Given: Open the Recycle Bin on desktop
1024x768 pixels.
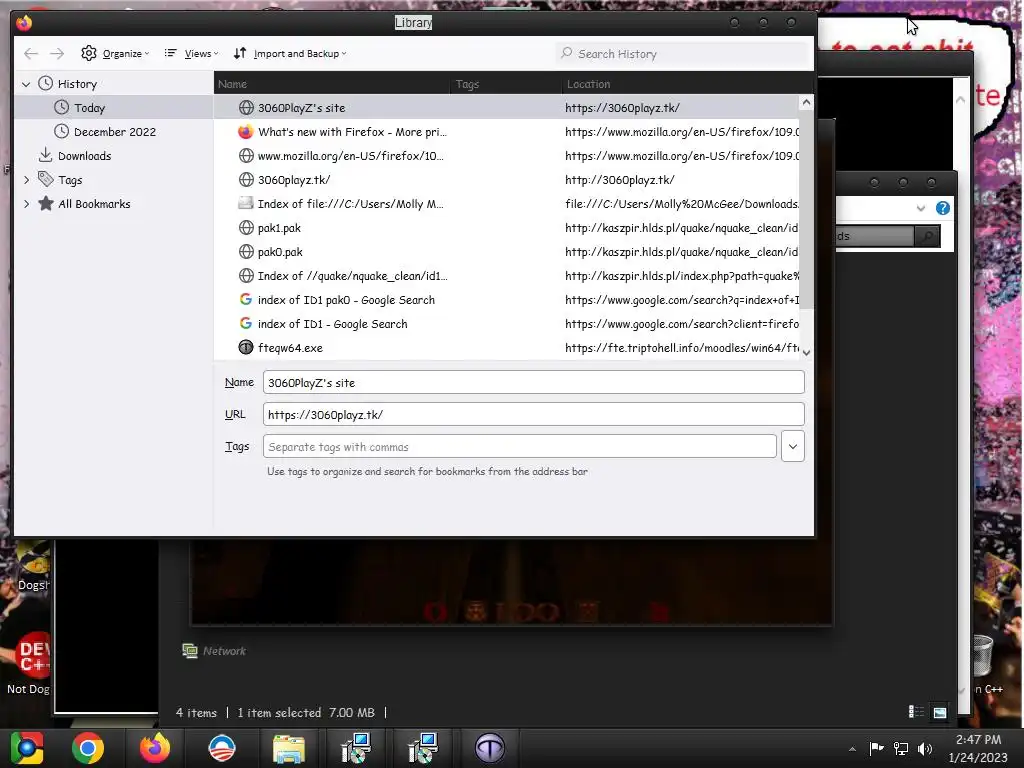Looking at the screenshot, I should pos(983,656).
